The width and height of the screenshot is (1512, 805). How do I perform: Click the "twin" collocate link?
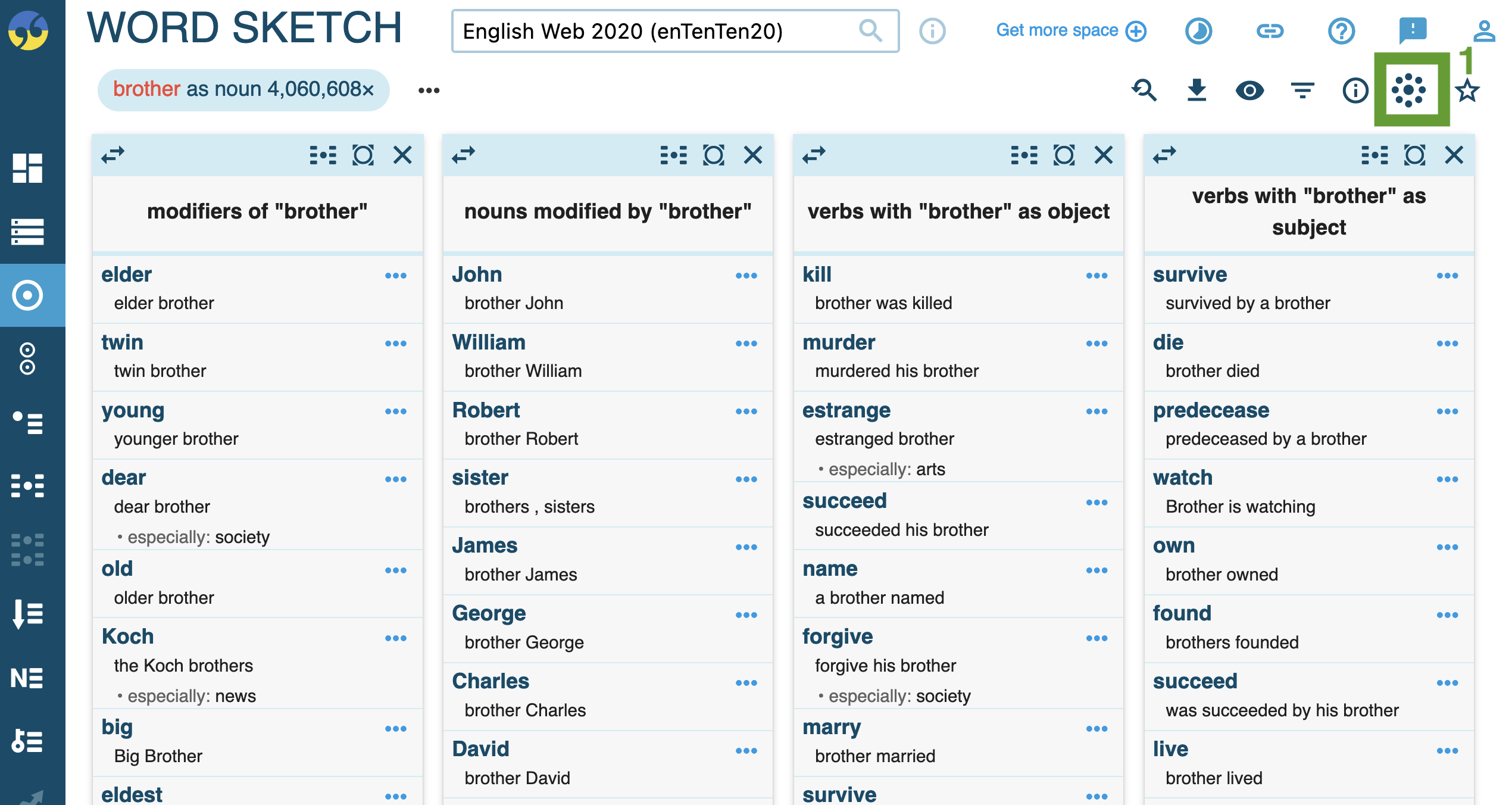tap(122, 342)
